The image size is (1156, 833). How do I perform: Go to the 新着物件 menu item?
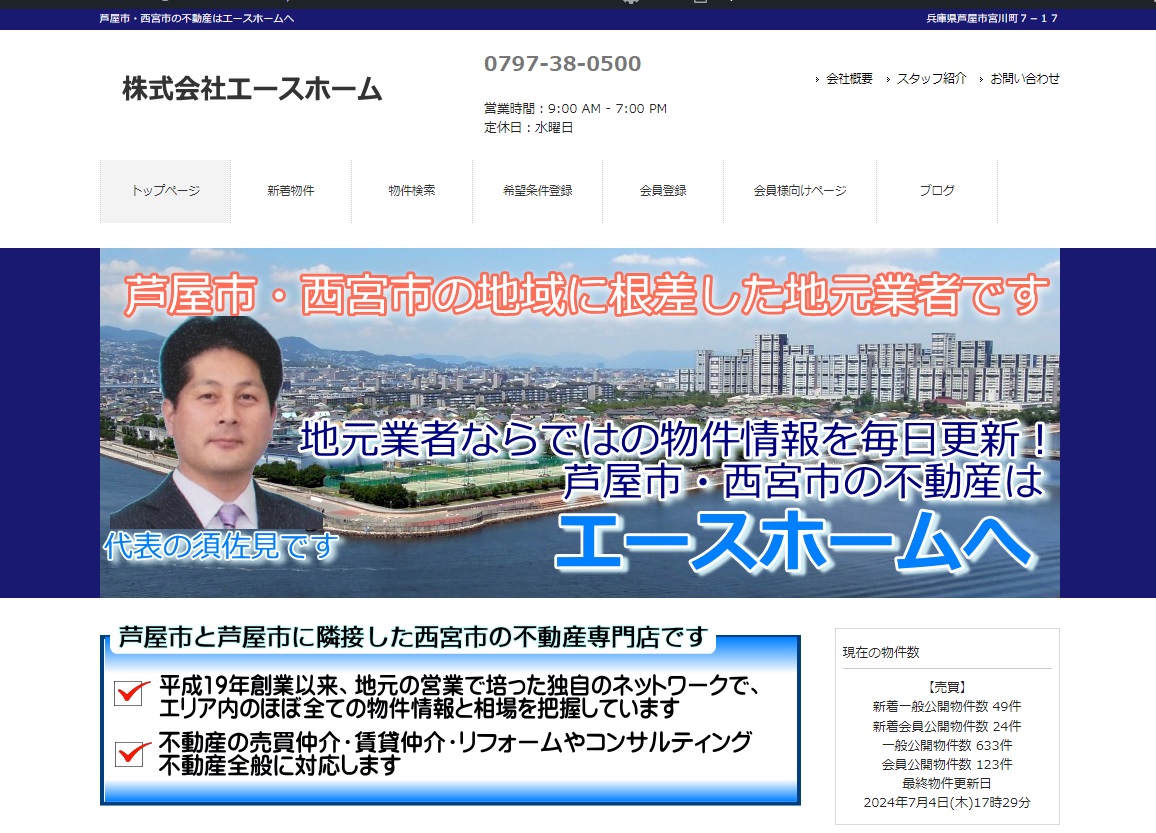click(291, 191)
